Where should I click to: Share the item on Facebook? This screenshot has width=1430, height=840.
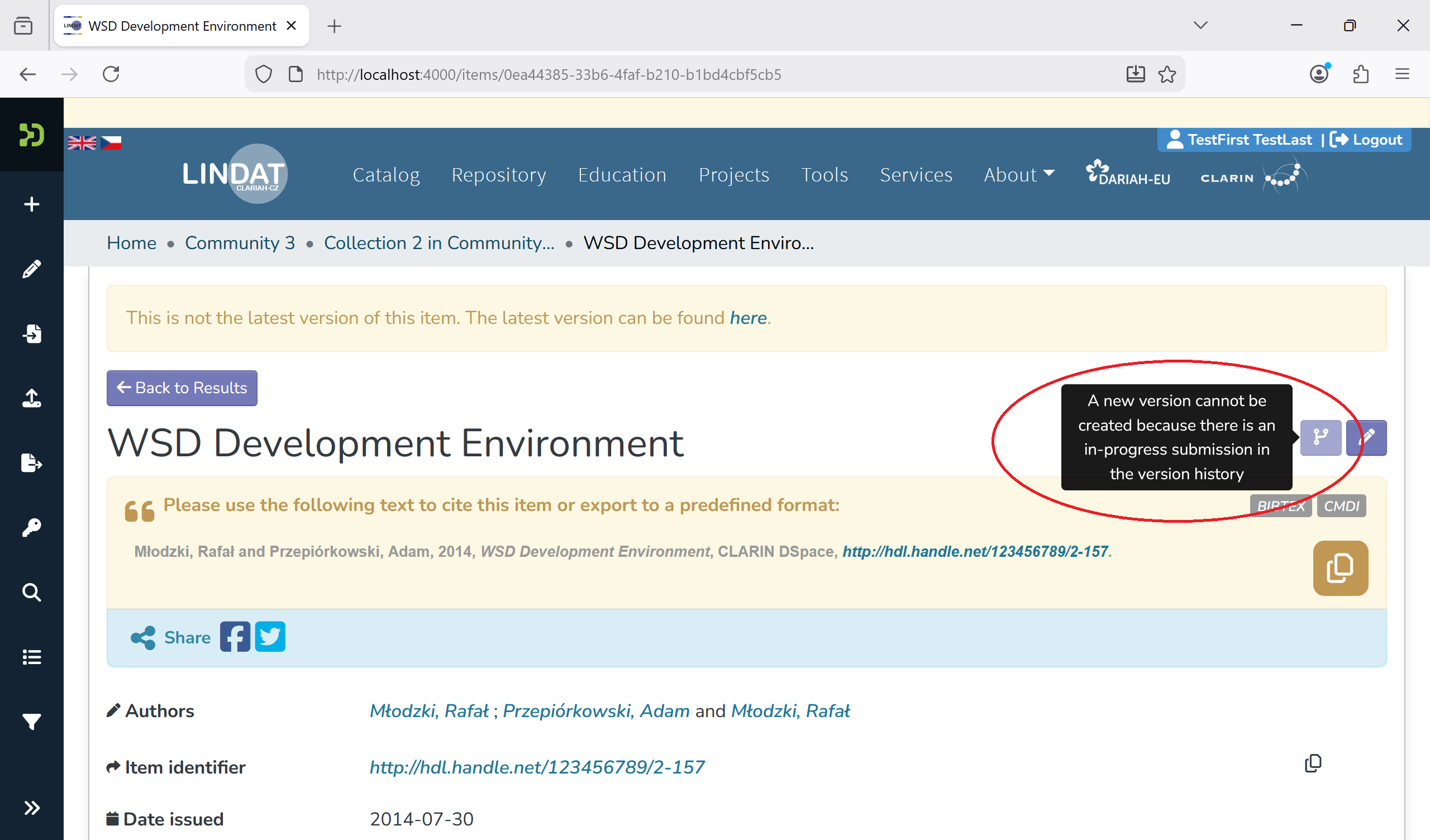click(x=235, y=637)
